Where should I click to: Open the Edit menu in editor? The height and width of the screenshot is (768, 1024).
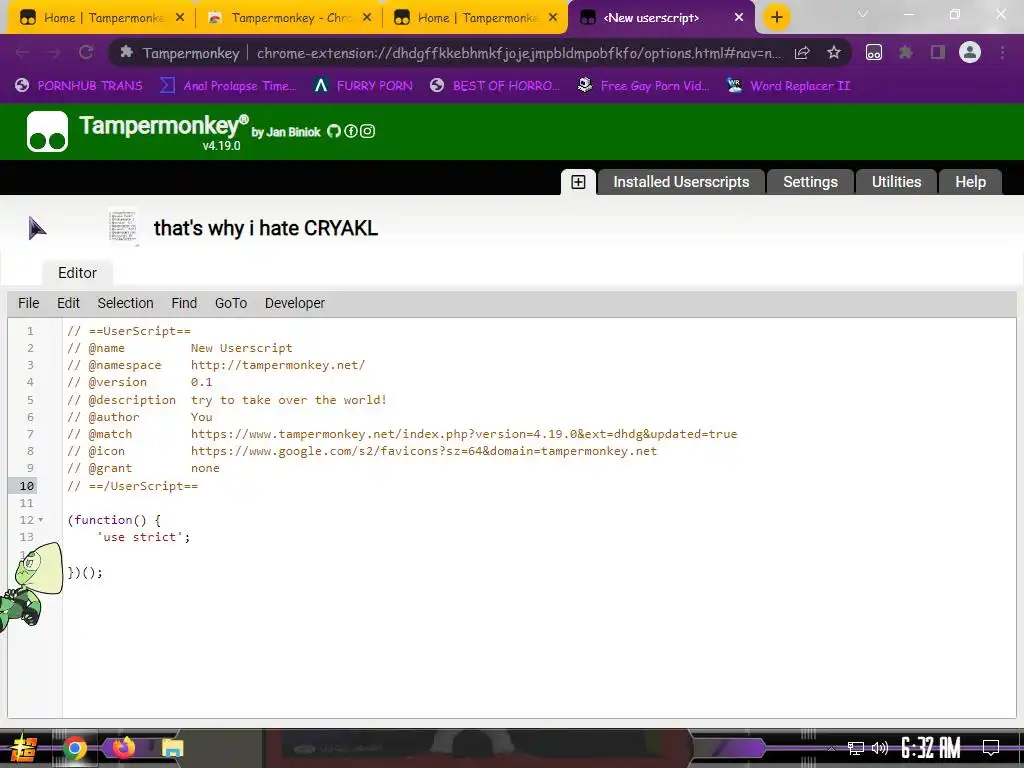[68, 303]
